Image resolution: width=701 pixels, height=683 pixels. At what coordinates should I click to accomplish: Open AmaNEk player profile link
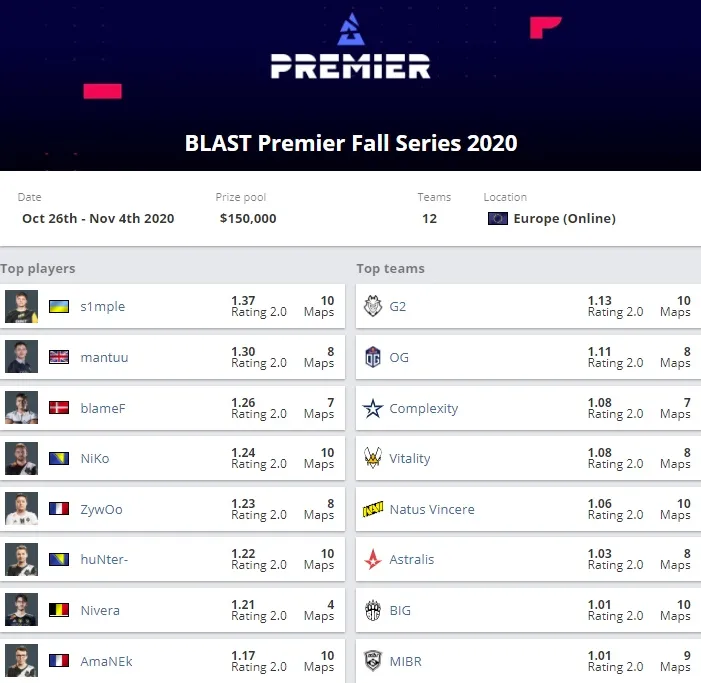coord(106,661)
